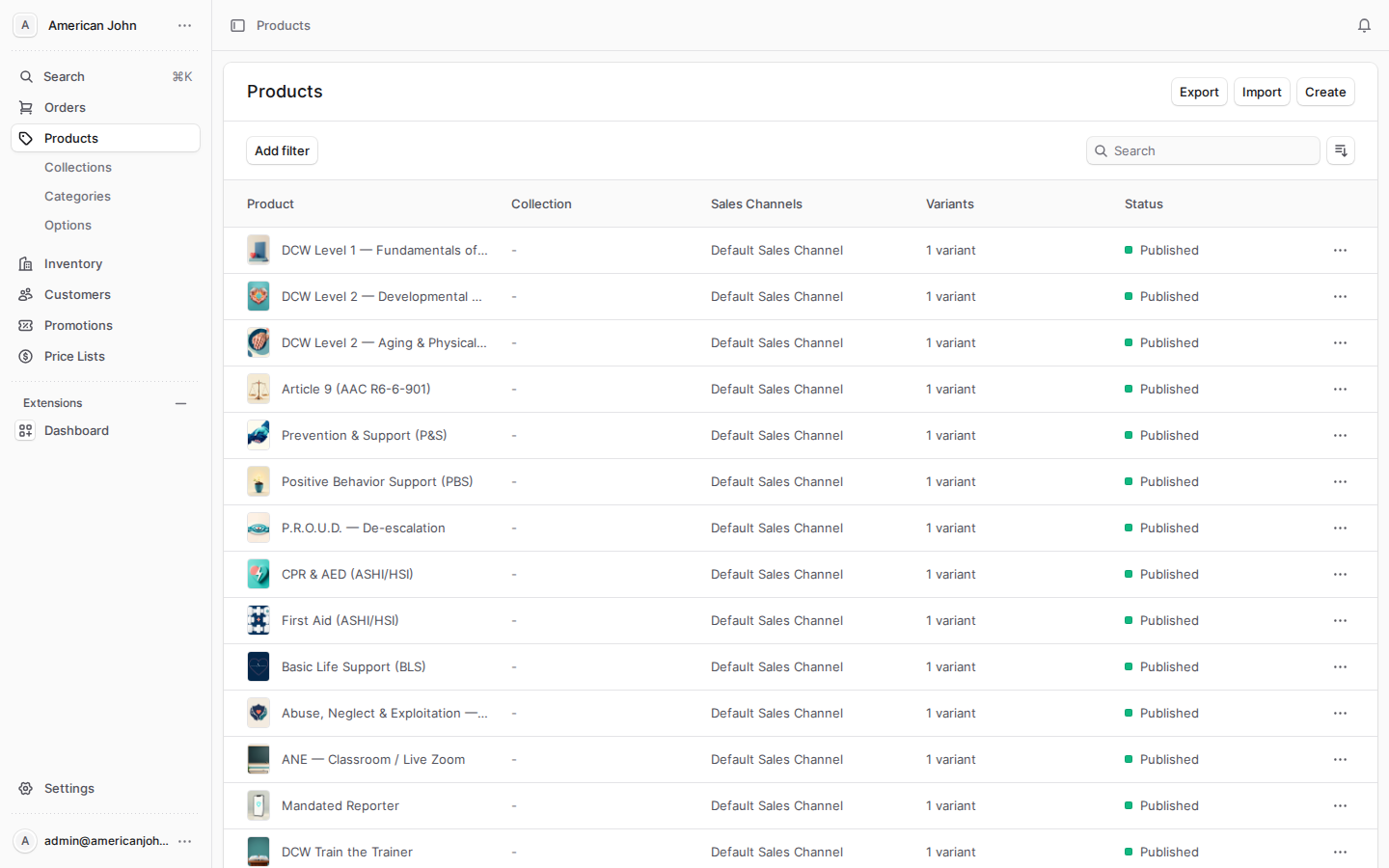Open the sidebar Search command
Screen dimensions: 1389x868
(105, 76)
